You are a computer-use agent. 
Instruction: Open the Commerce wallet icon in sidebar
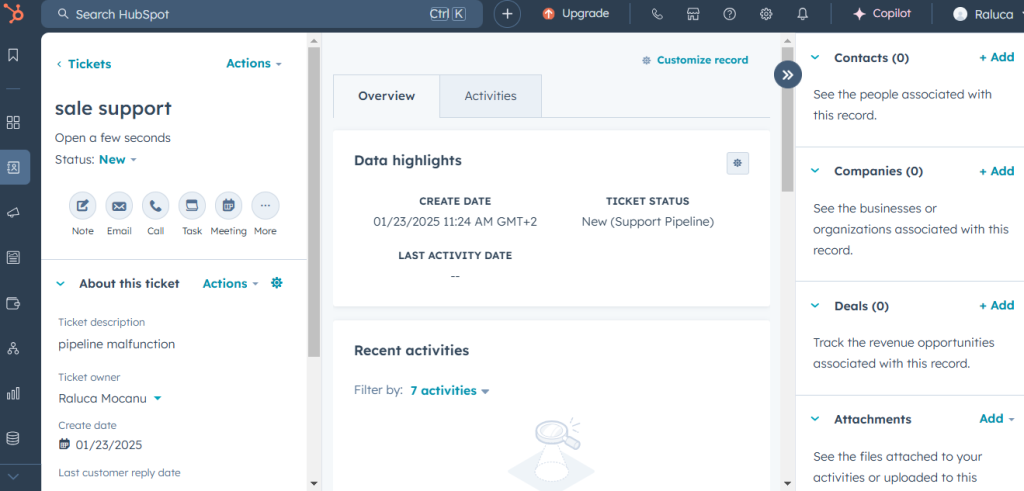(x=13, y=303)
